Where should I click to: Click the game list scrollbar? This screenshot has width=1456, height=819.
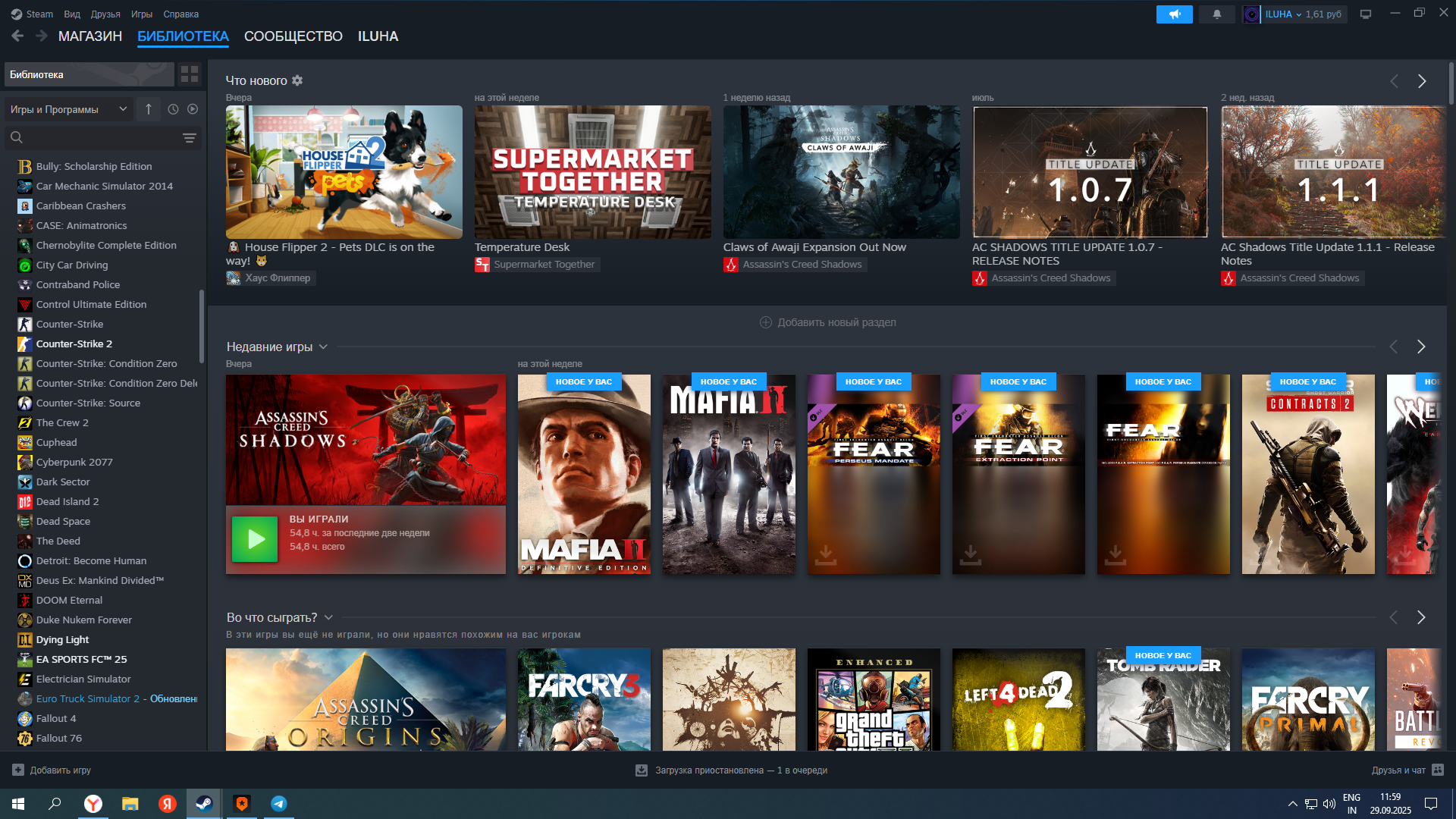tap(202, 326)
